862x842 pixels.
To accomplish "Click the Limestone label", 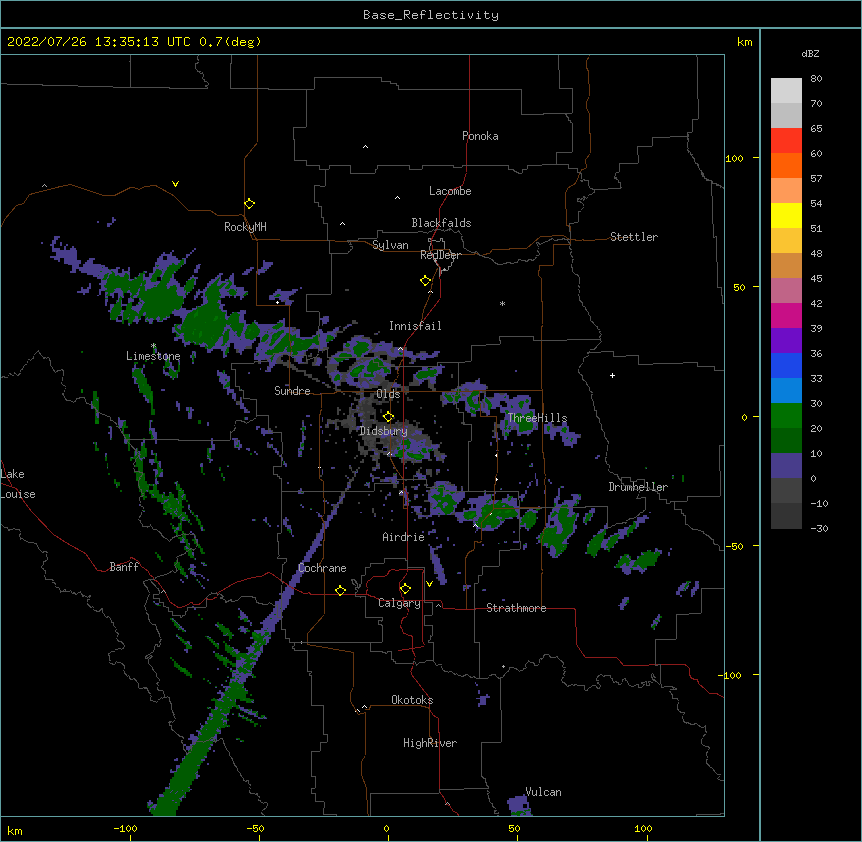I will [x=153, y=356].
